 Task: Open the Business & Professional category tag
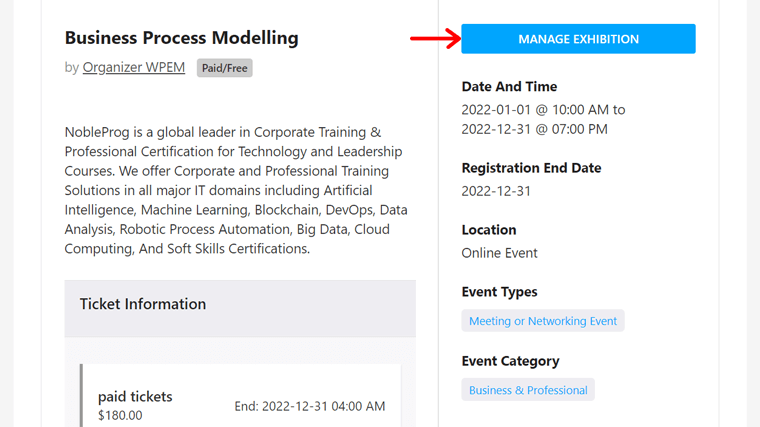[528, 390]
